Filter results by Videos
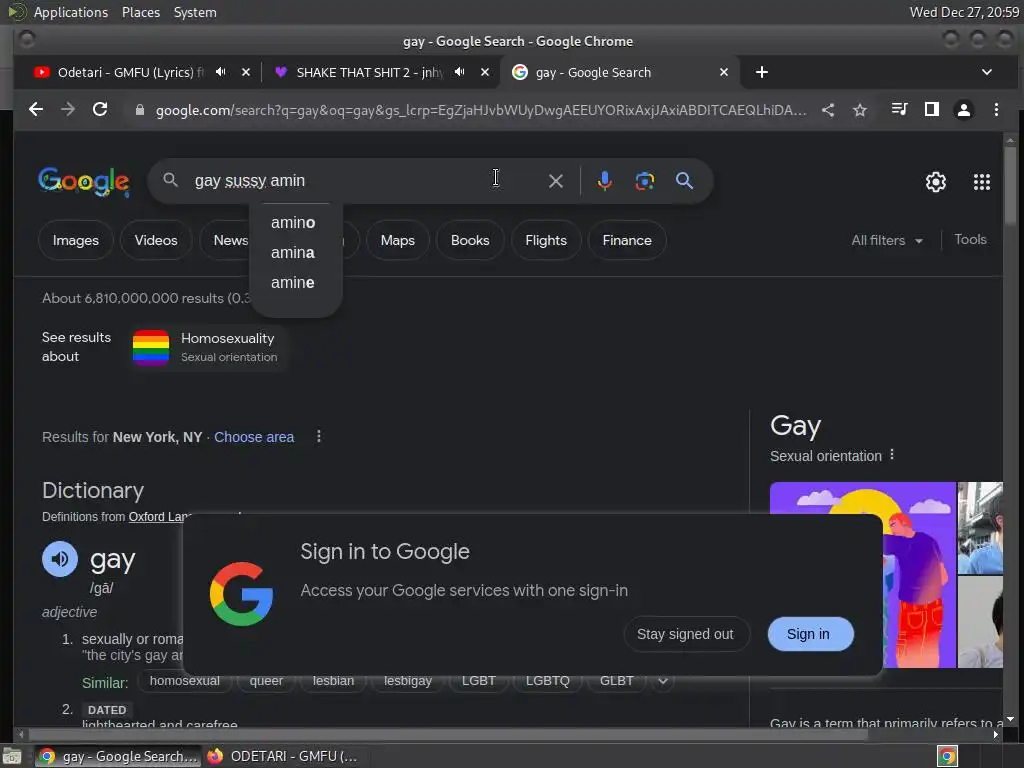 (156, 240)
